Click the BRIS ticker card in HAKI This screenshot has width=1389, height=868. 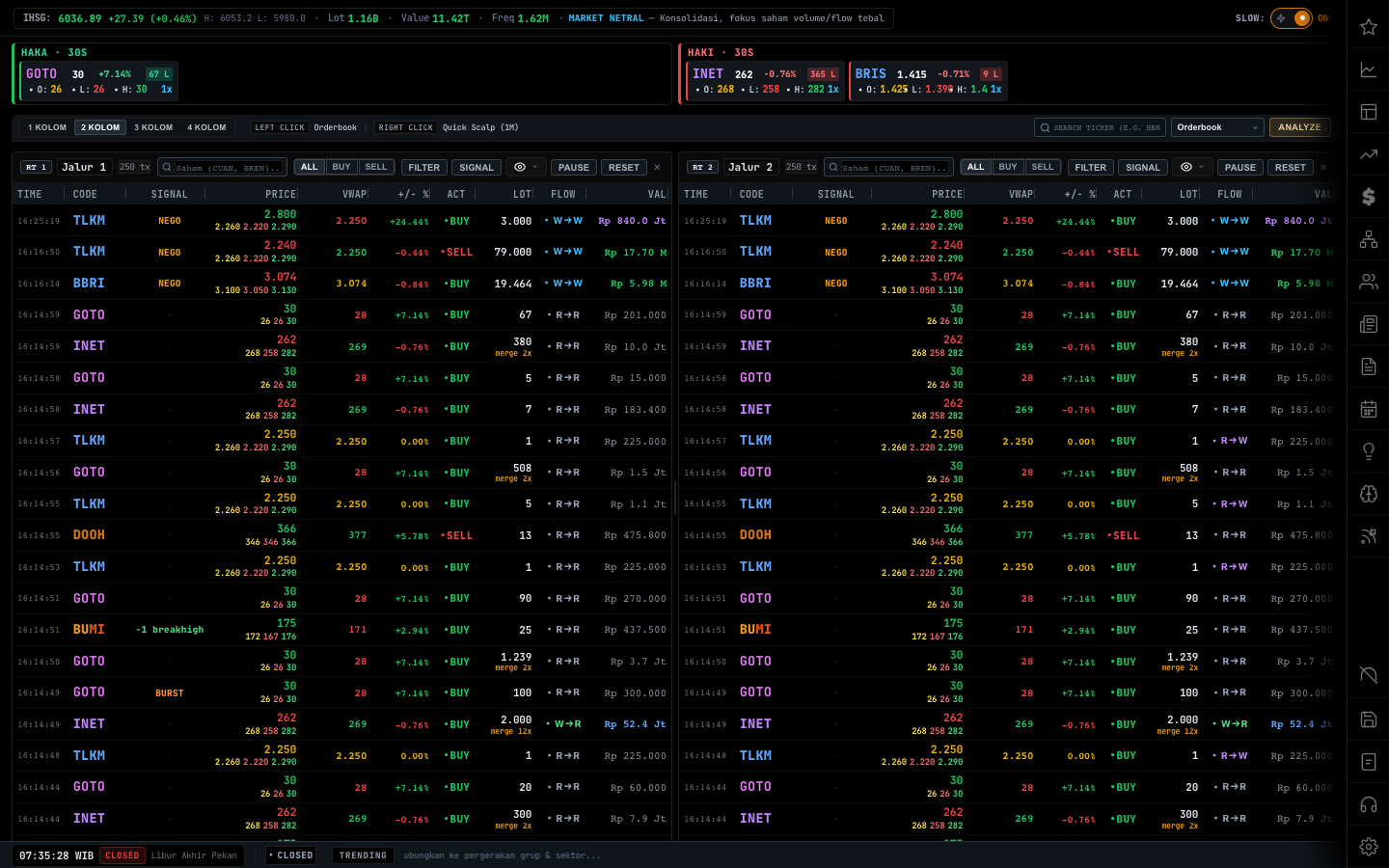[x=928, y=81]
